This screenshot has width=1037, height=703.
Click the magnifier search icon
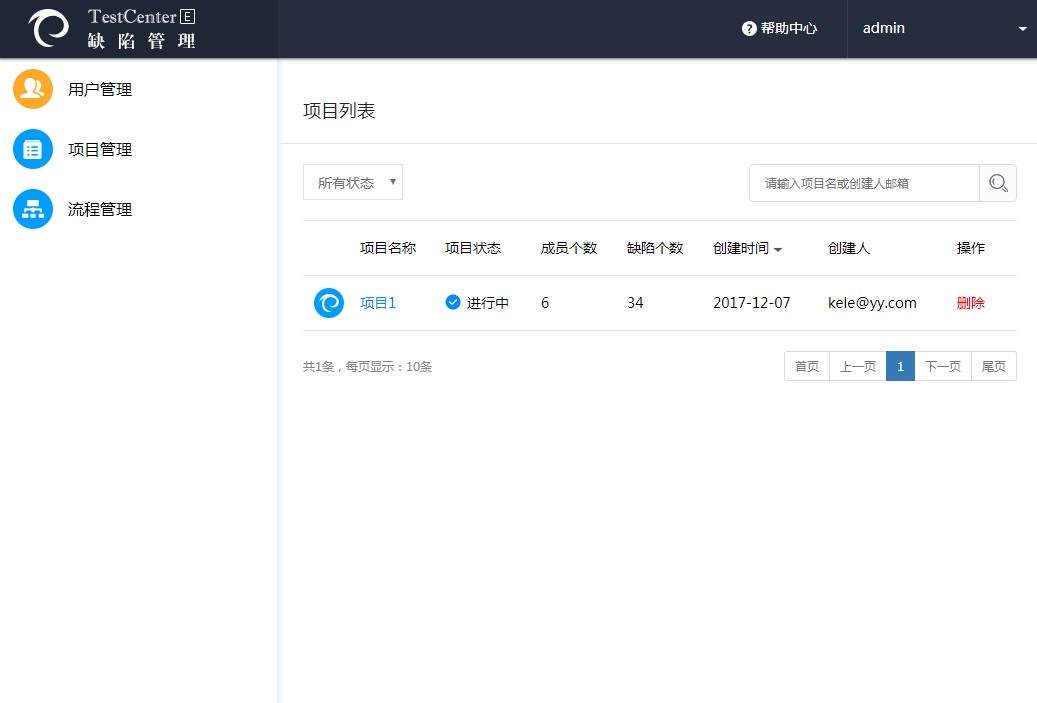pyautogui.click(x=997, y=183)
